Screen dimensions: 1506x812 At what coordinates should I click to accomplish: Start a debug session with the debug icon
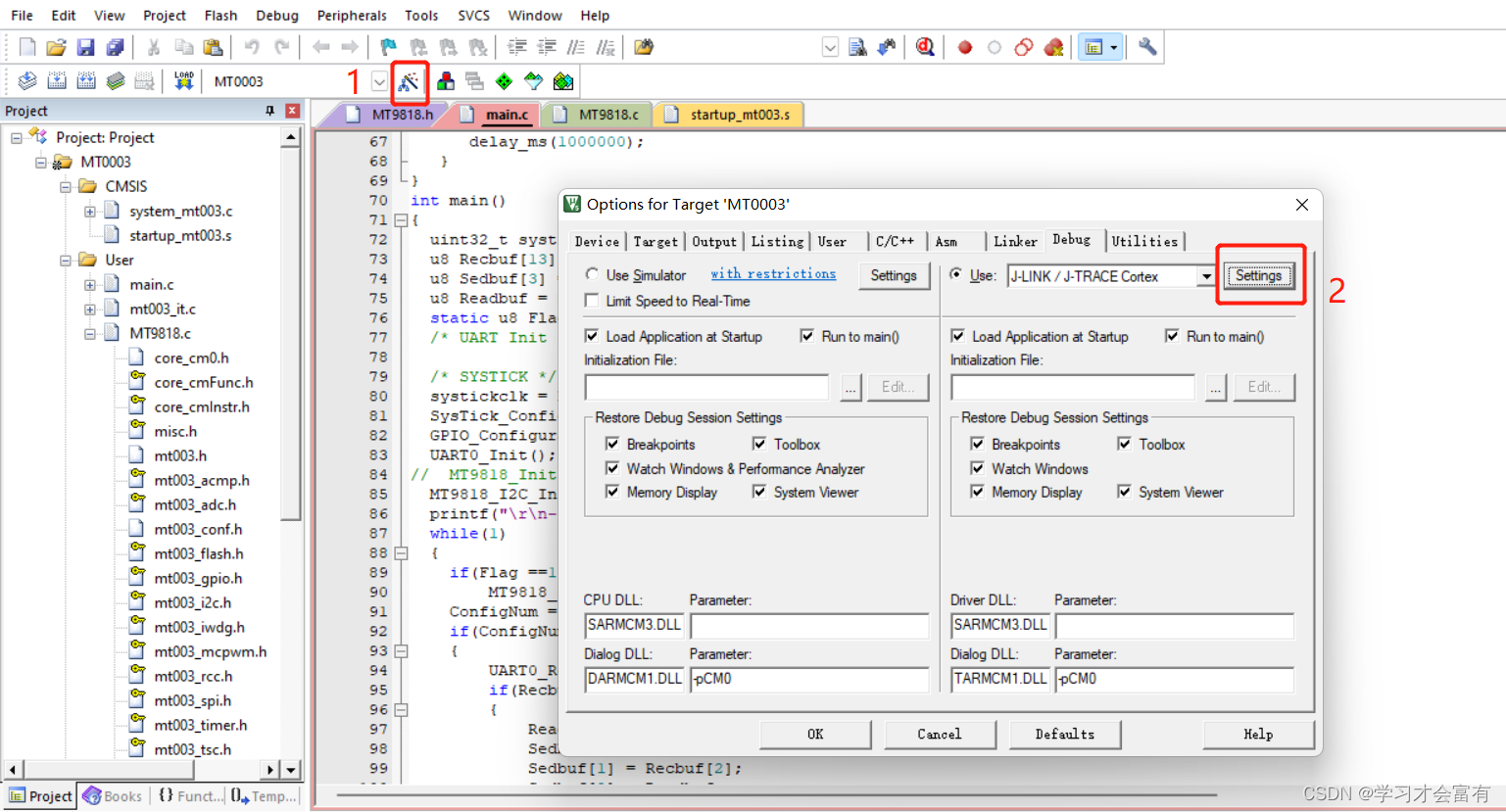925,46
